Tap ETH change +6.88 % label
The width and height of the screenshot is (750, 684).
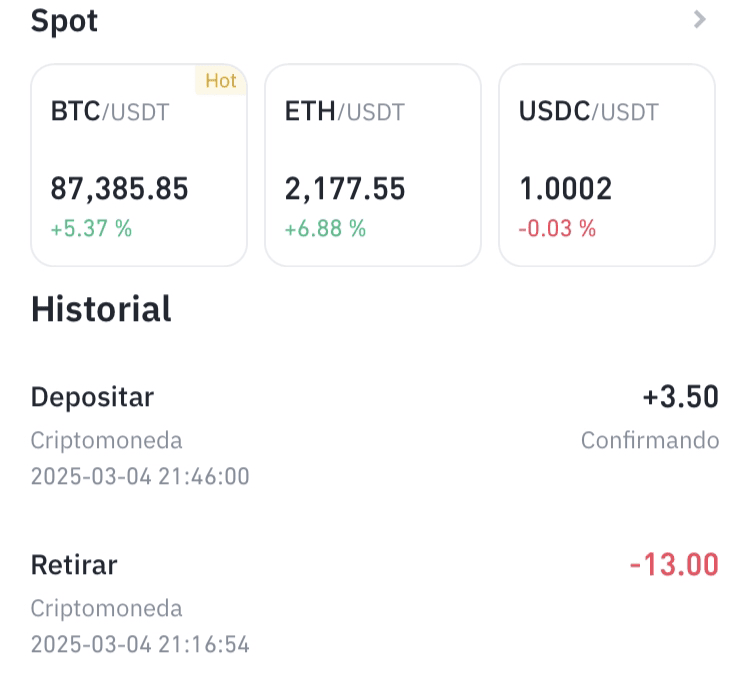325,228
